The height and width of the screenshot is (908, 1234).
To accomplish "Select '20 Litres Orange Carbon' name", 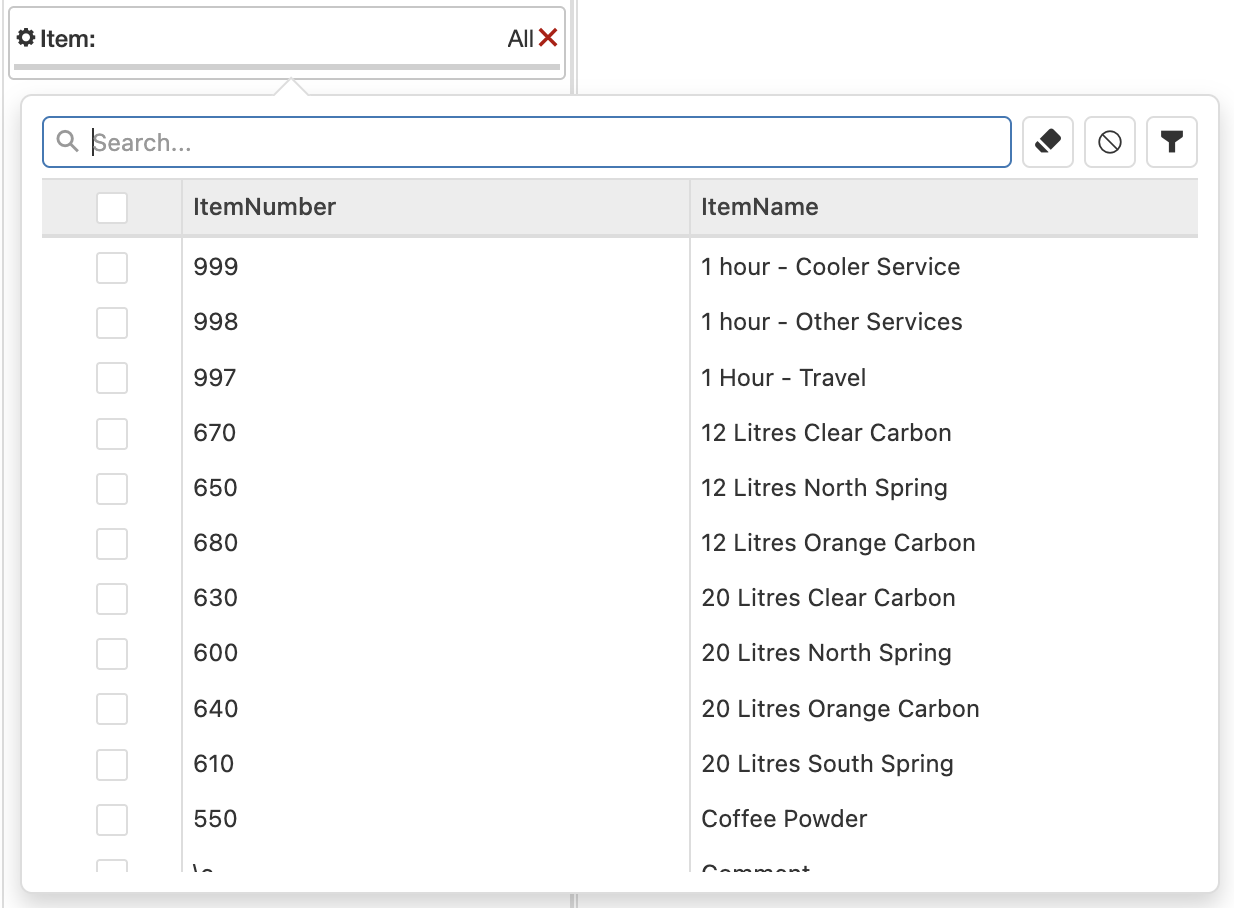I will [841, 709].
